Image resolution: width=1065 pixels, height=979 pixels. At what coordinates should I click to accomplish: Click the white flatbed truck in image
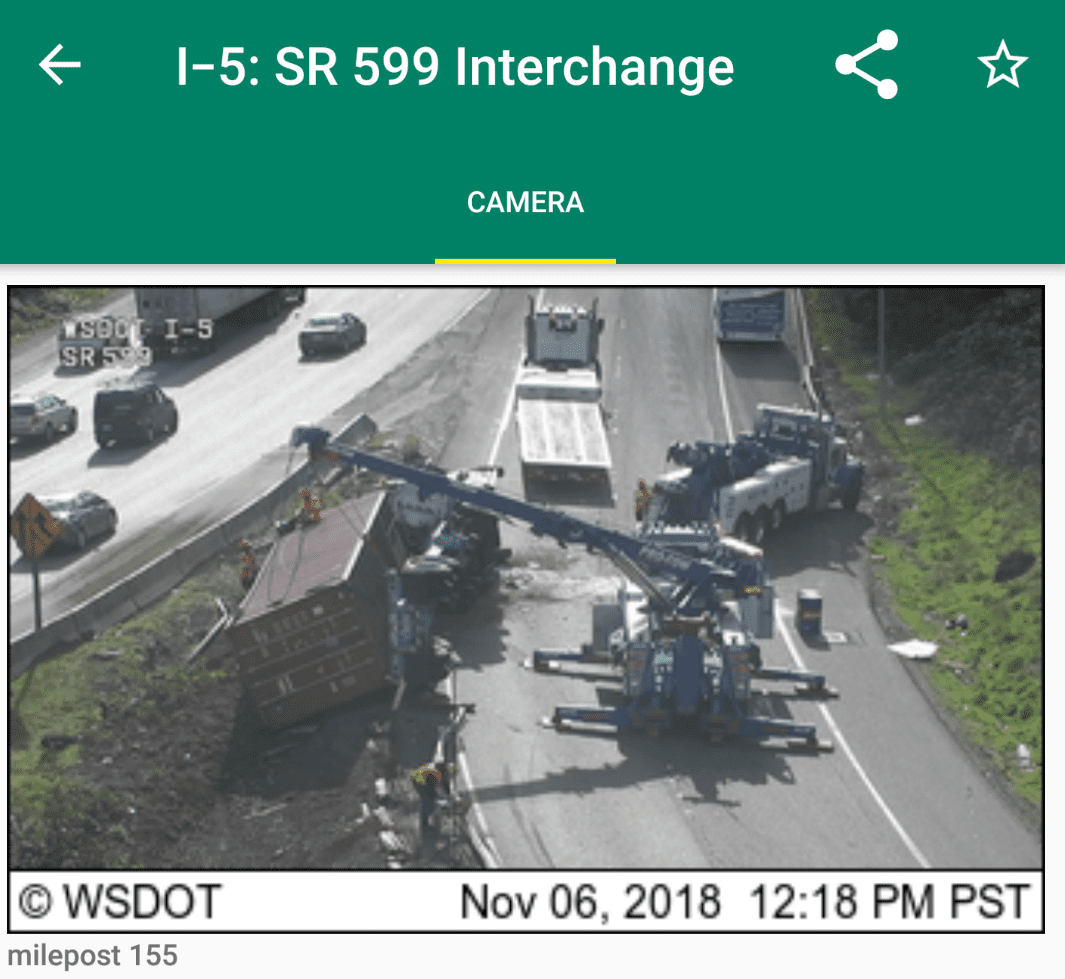562,401
